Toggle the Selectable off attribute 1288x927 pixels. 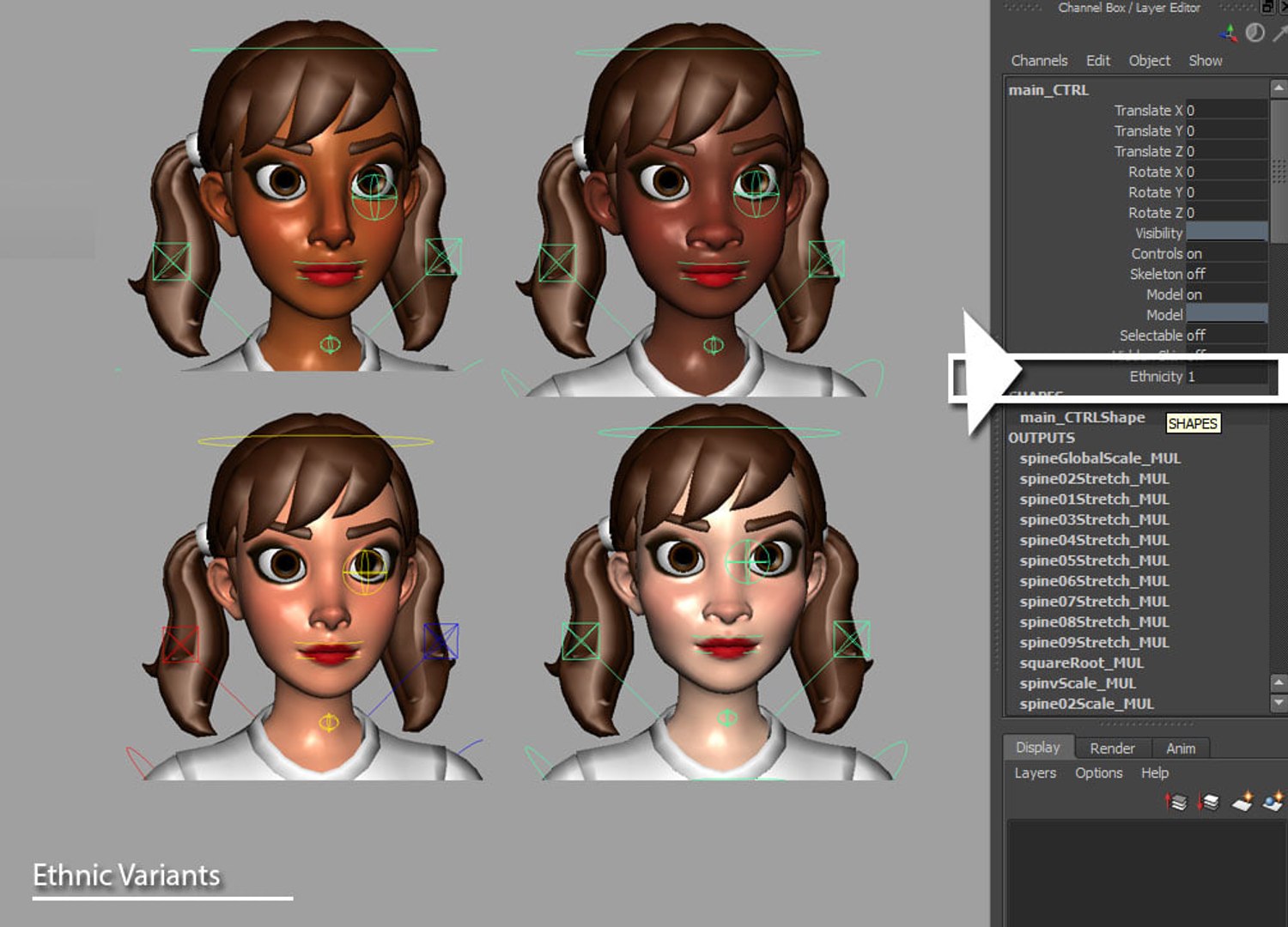click(x=1226, y=335)
